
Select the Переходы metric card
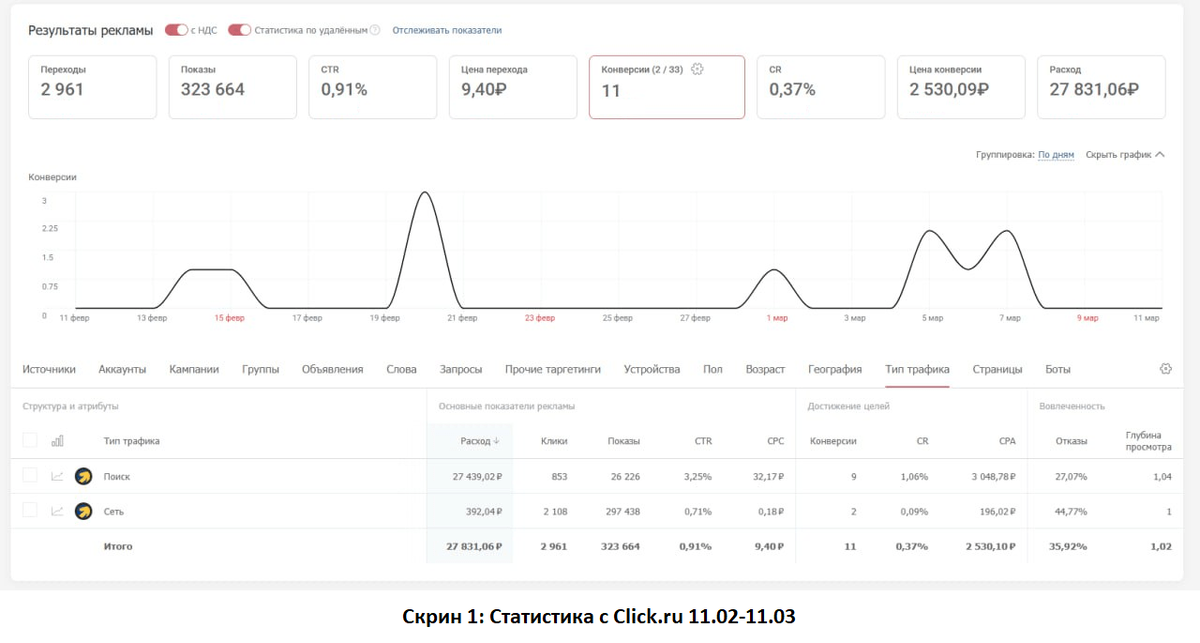coord(92,87)
